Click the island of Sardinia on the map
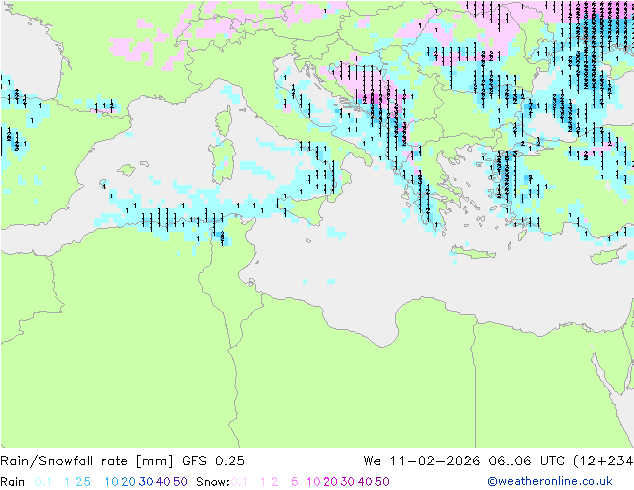 (x=223, y=162)
